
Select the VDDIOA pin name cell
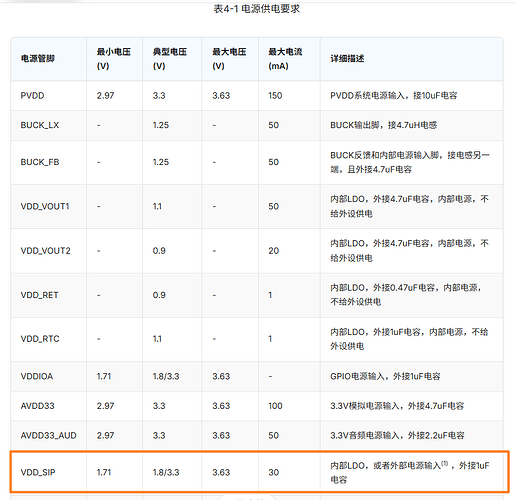(49, 376)
